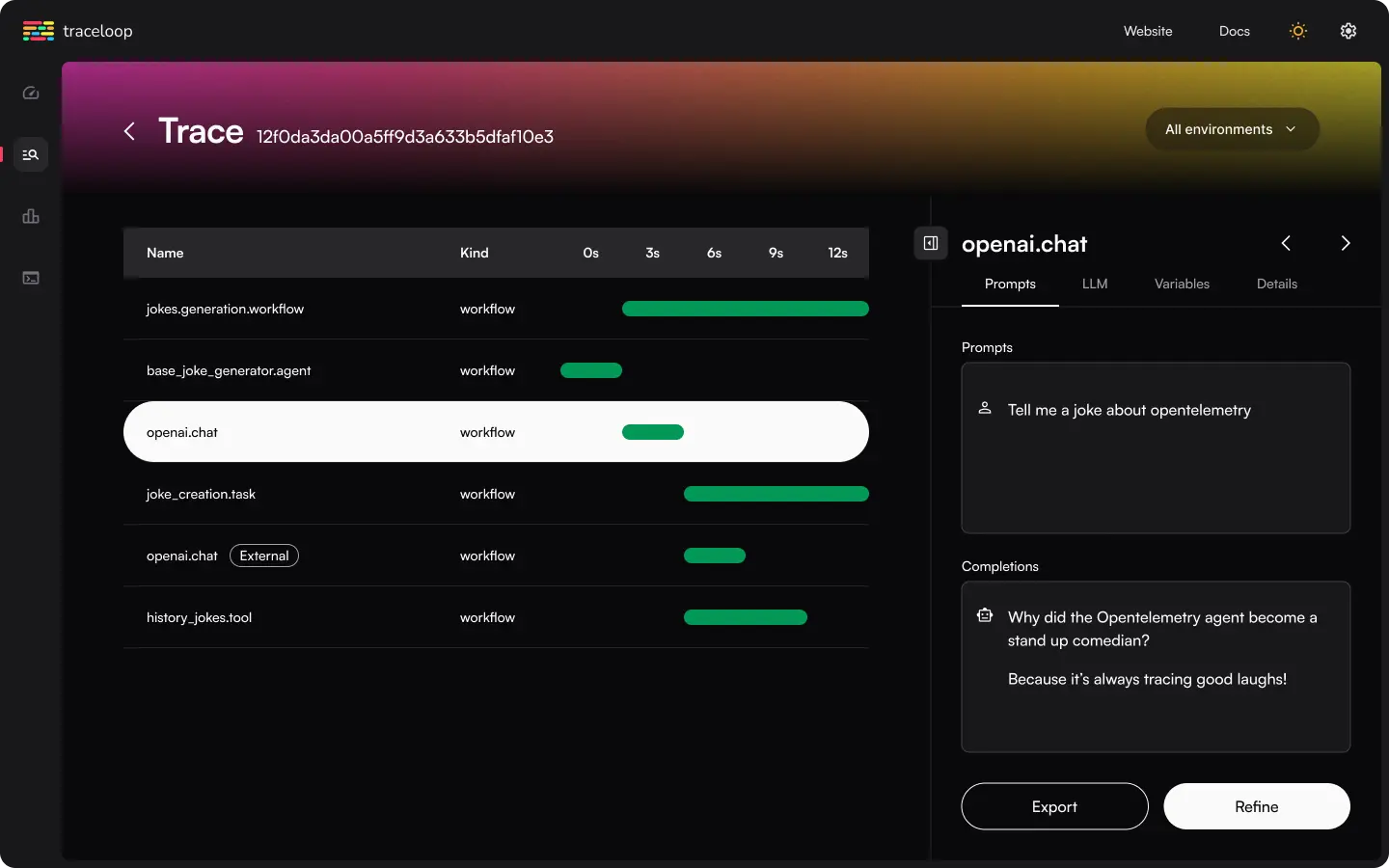Switch to the LLM tab
Screen dimensions: 1389x868
pos(1095,284)
